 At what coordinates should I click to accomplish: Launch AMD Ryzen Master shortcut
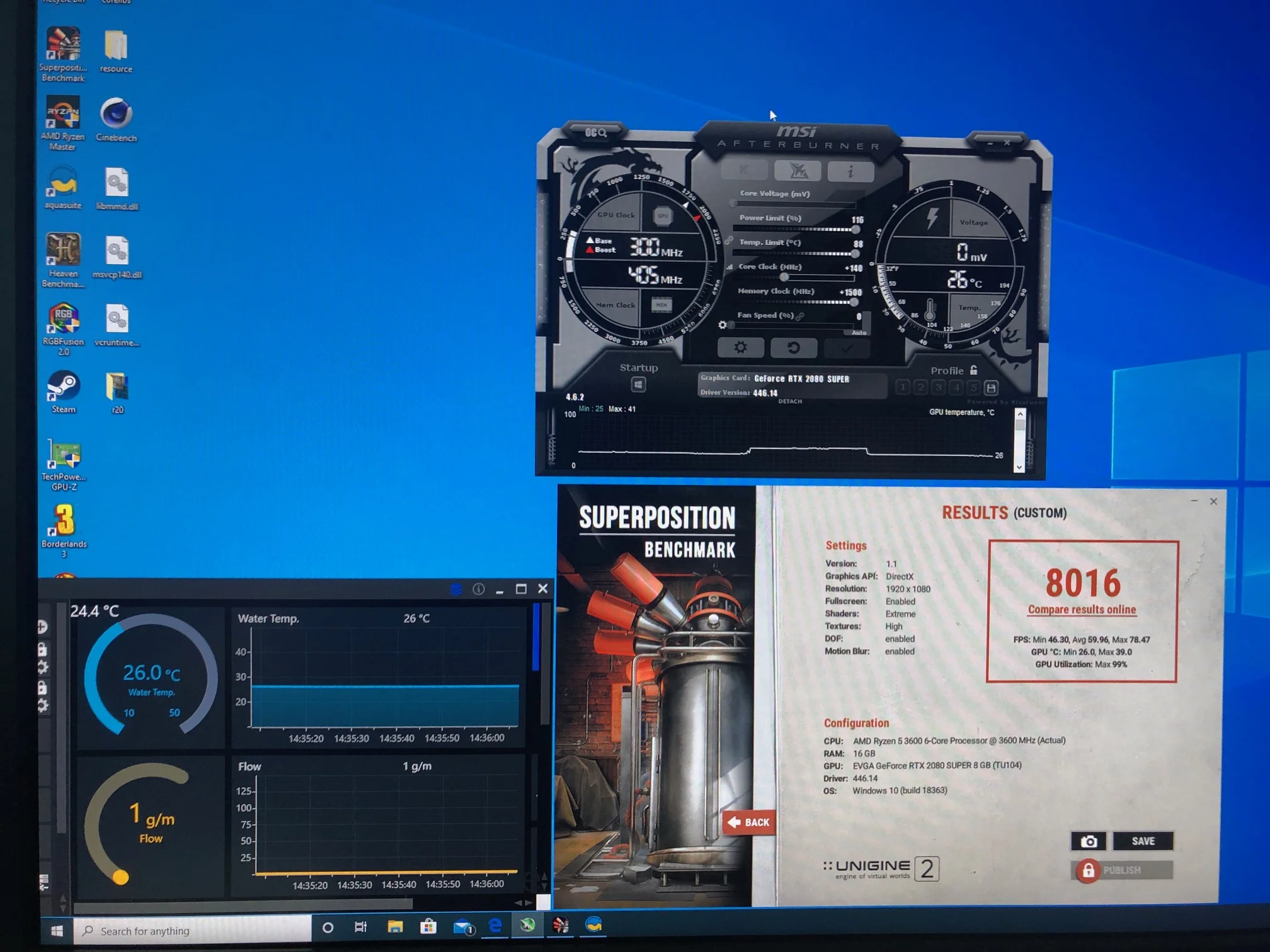[x=62, y=123]
